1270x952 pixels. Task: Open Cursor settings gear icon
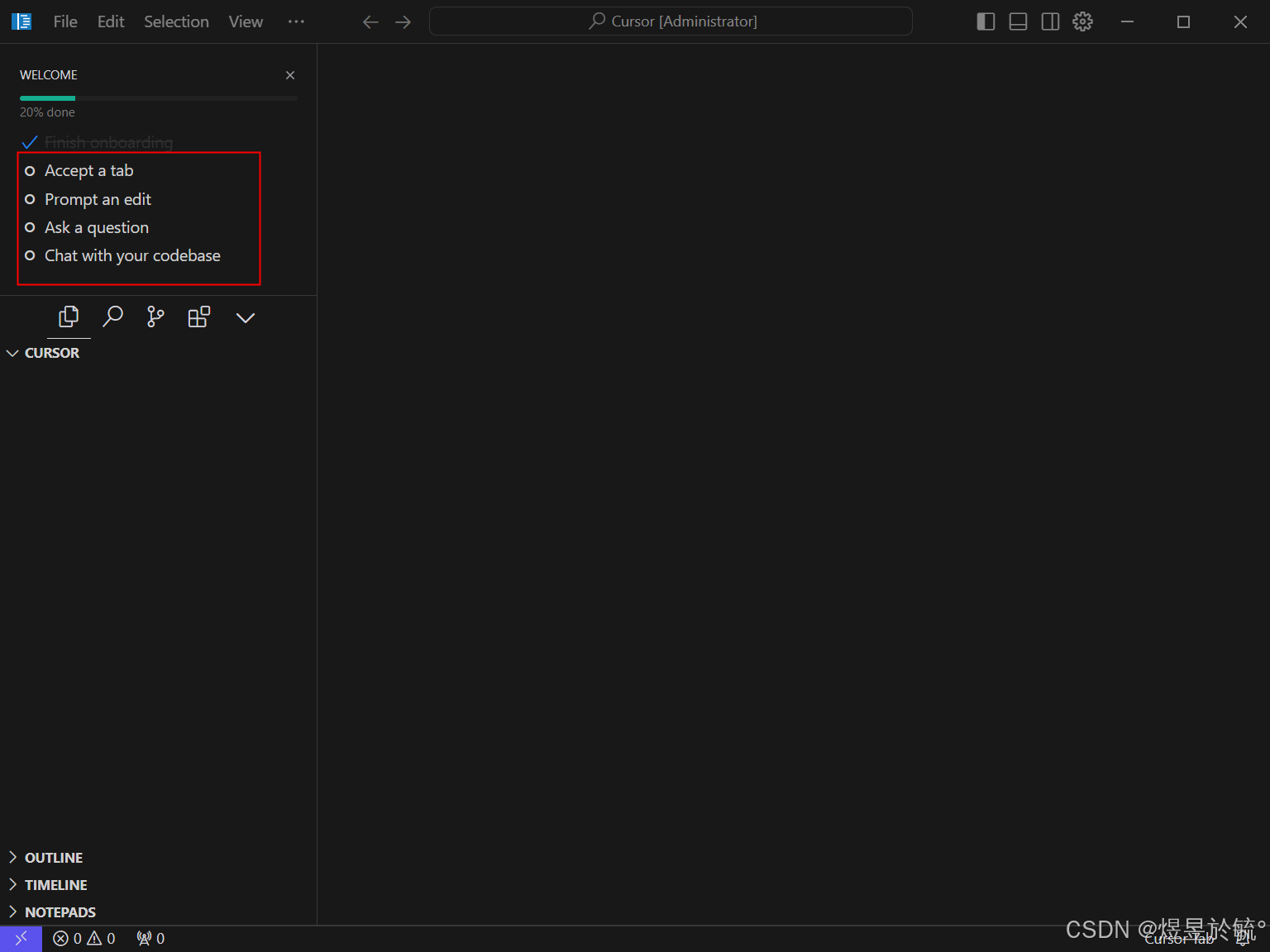1082,21
